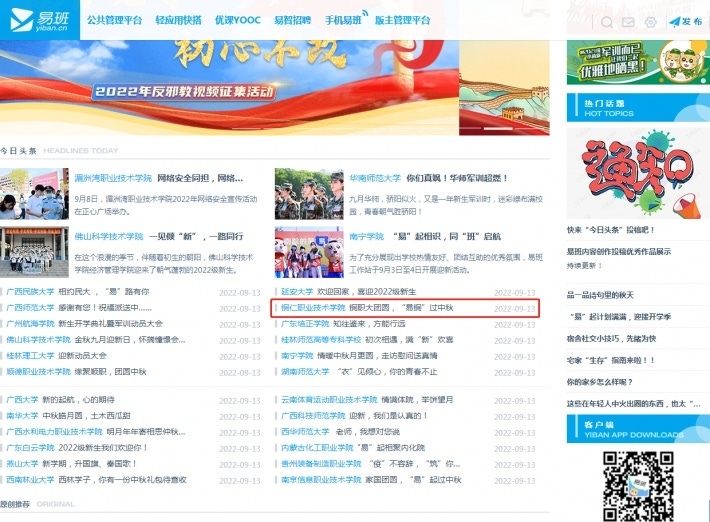Open 版主管理平台 in the top nav
The image size is (710, 522).
403,20
